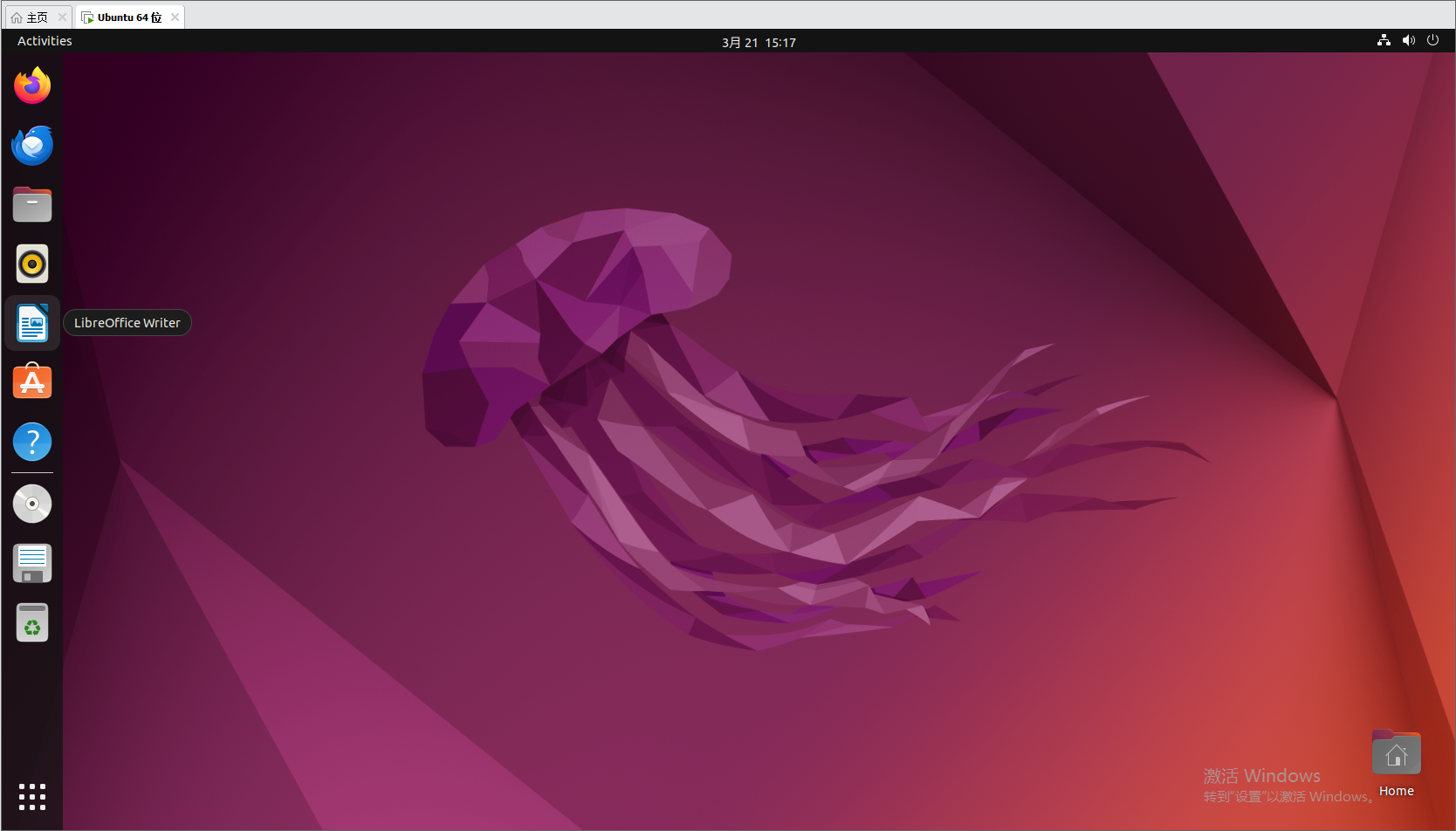
Task: Select the Ubuntu 64 位 tab
Action: pyautogui.click(x=129, y=17)
